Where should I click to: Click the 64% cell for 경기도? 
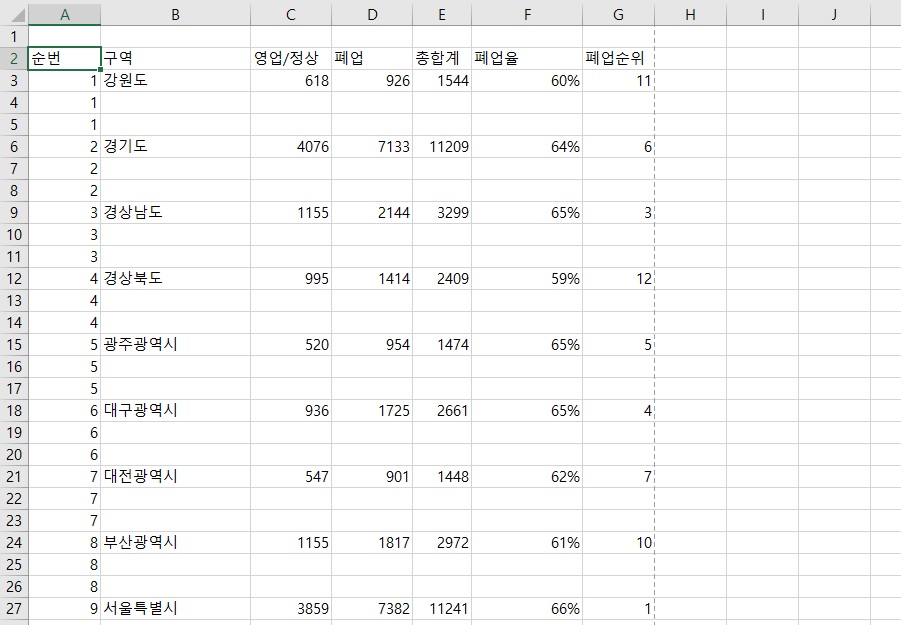pyautogui.click(x=527, y=146)
